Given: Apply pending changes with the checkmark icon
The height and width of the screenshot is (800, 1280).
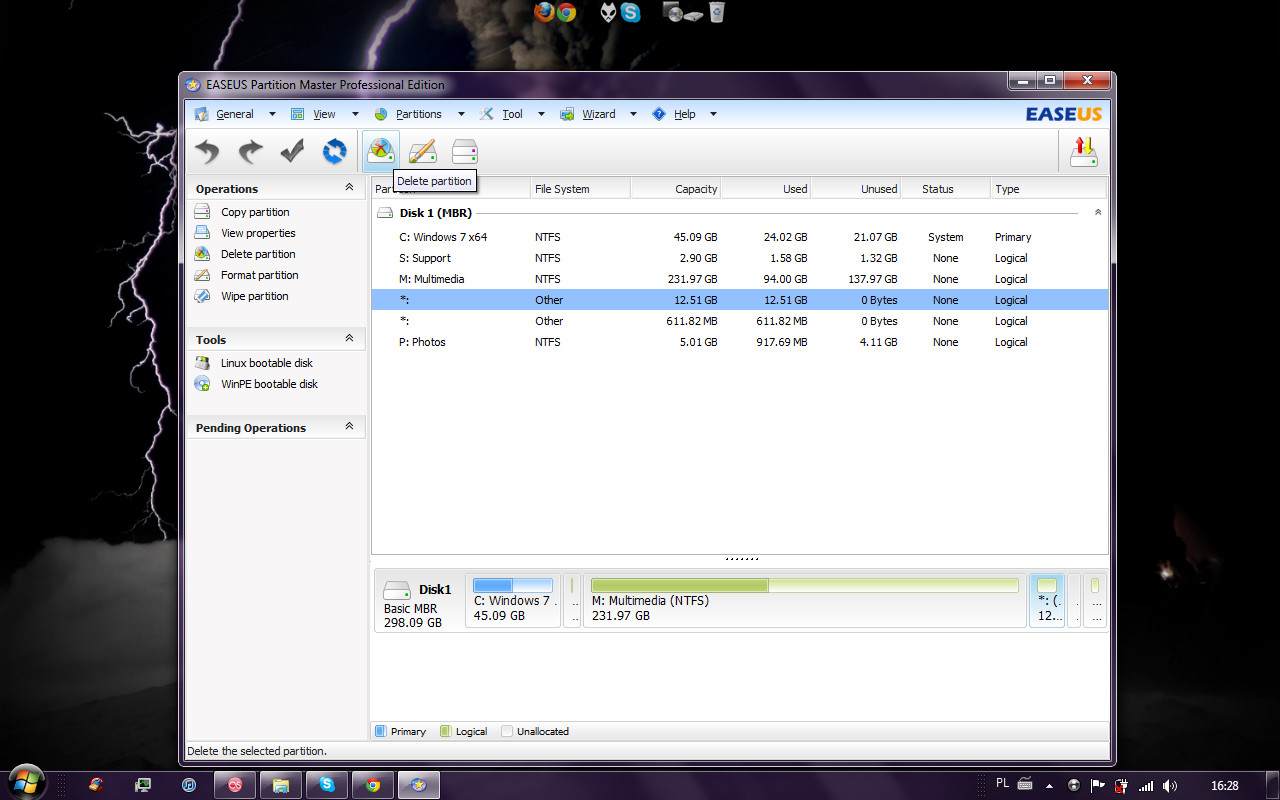Looking at the screenshot, I should 292,152.
